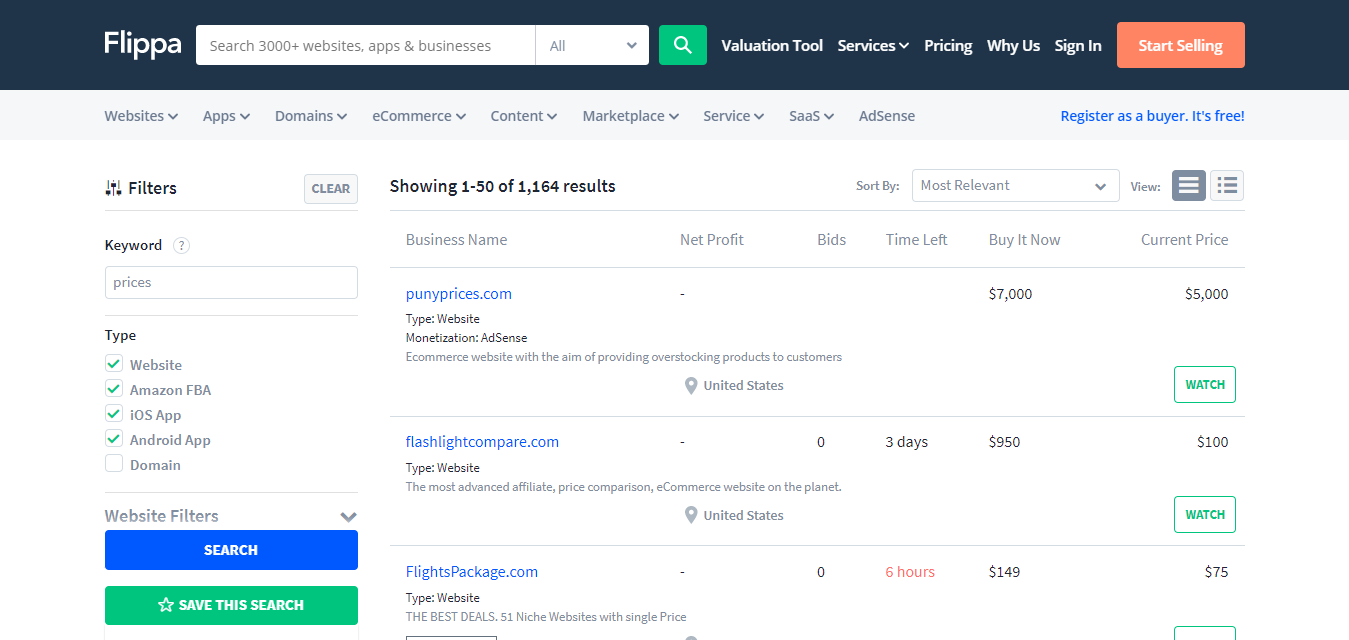Click the Keyword help question mark icon
The width and height of the screenshot is (1349, 640).
181,245
